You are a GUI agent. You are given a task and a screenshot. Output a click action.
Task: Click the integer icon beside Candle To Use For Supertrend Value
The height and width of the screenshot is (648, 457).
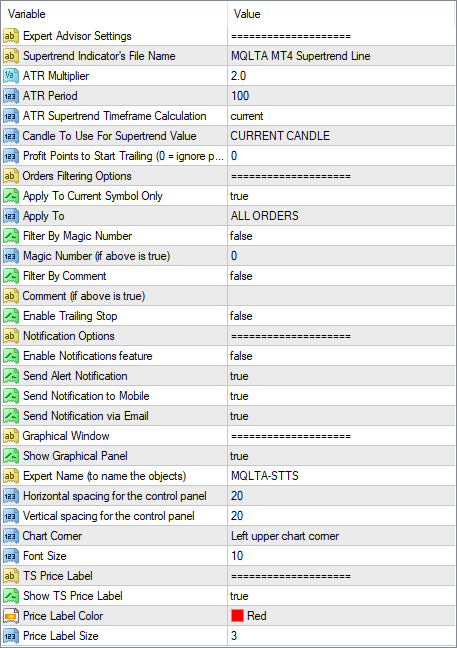[11, 136]
